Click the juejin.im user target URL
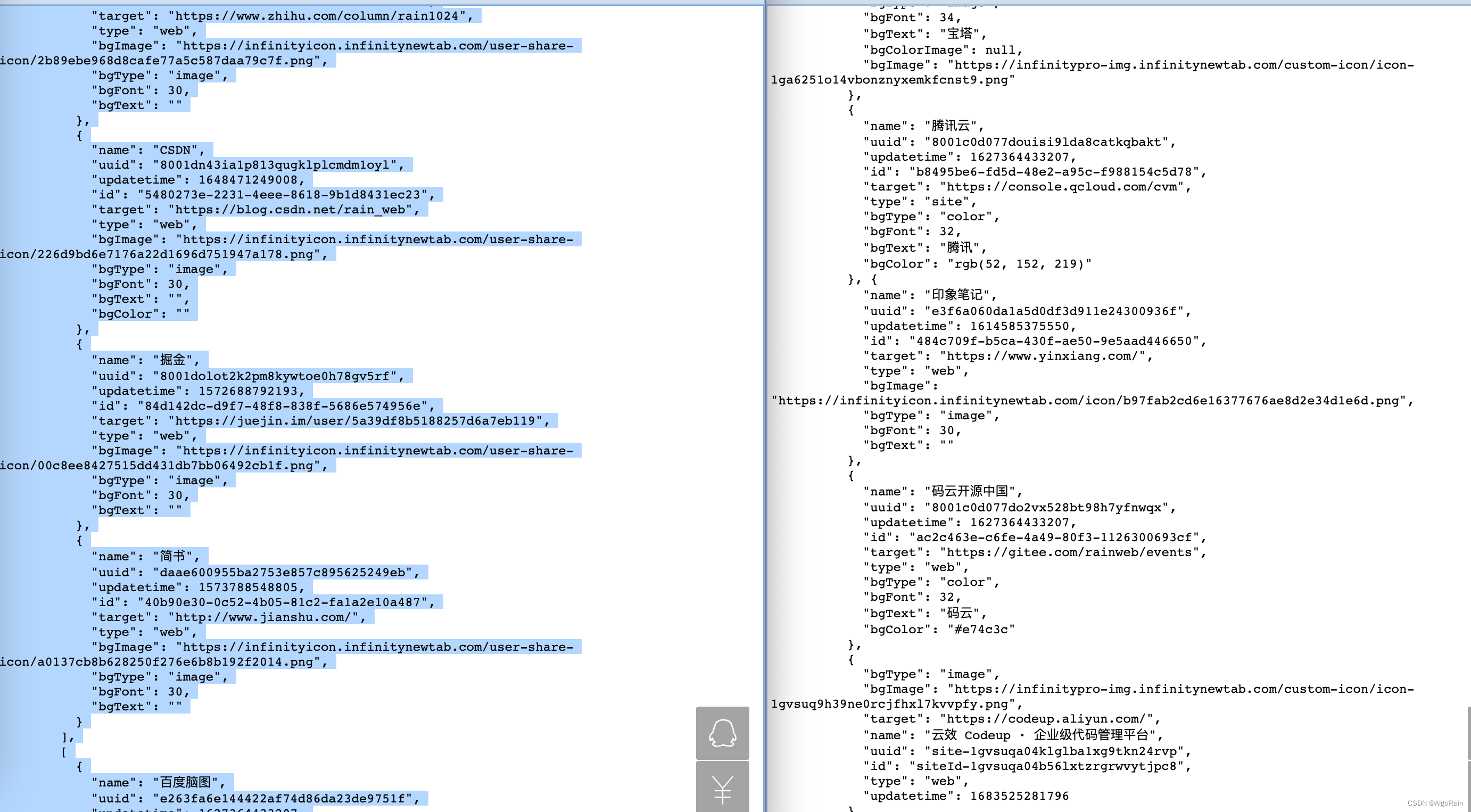 click(355, 421)
